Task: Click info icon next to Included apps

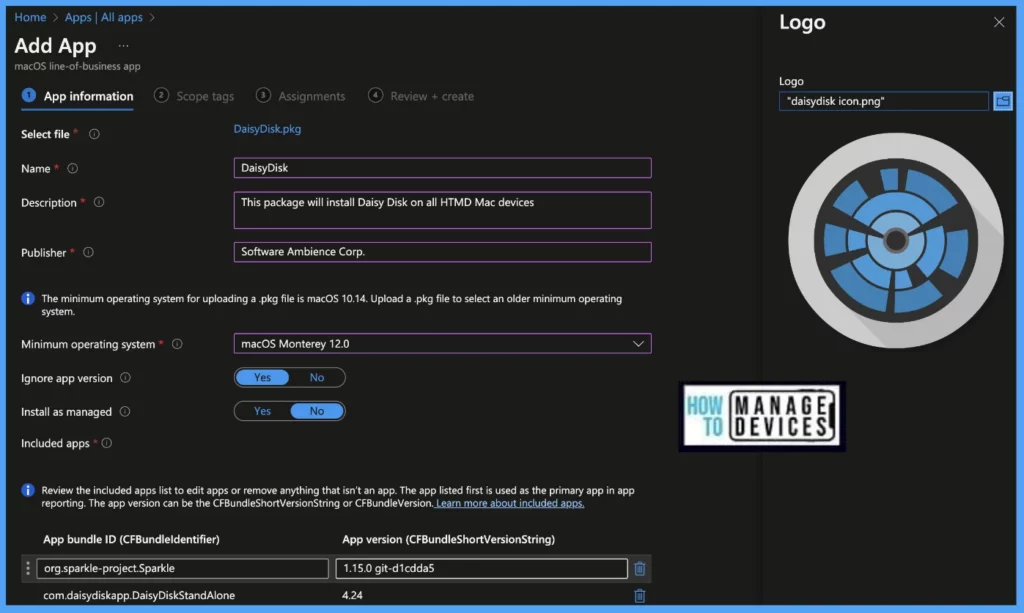Action: tap(106, 443)
